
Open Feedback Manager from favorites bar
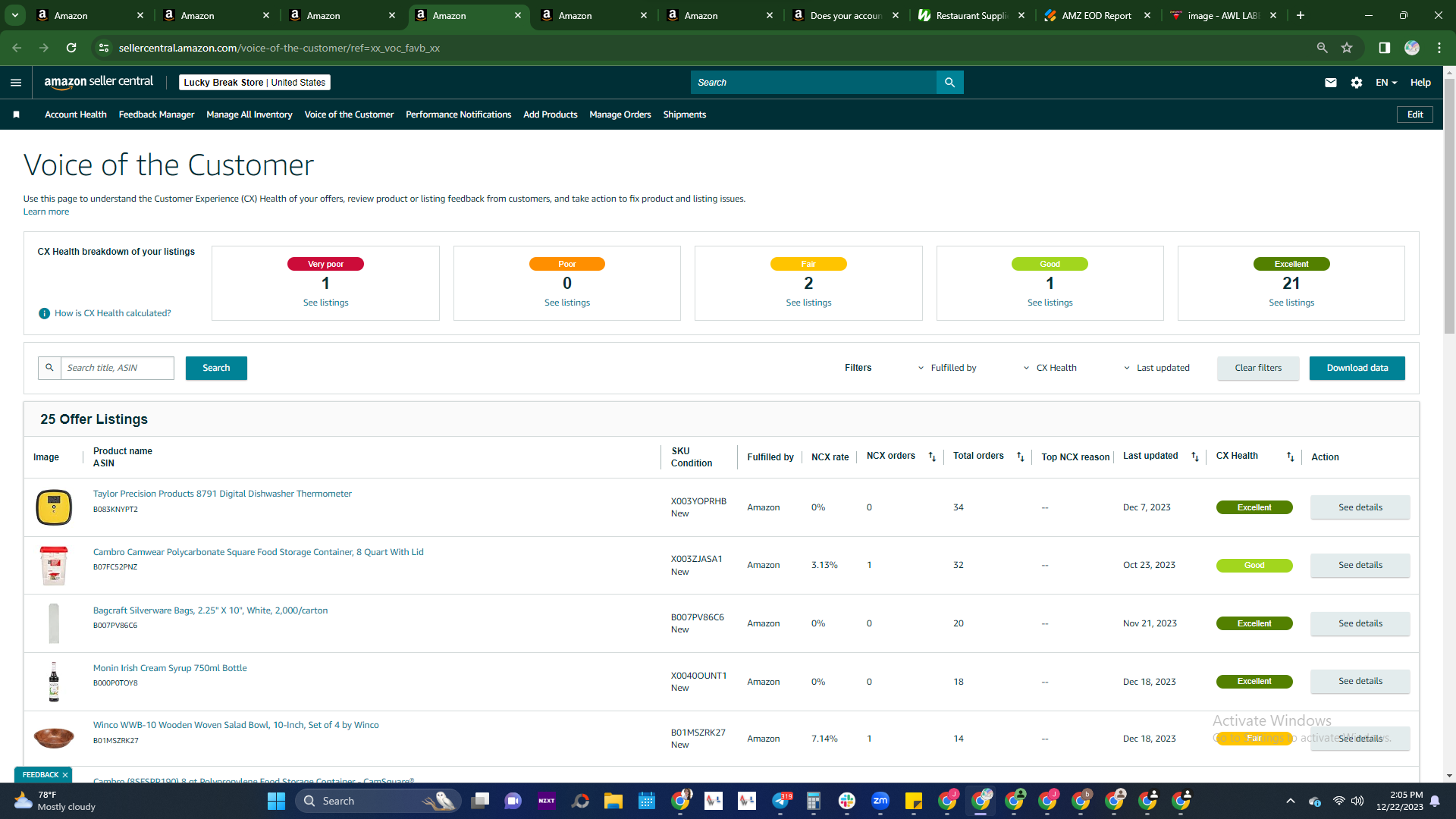(156, 115)
